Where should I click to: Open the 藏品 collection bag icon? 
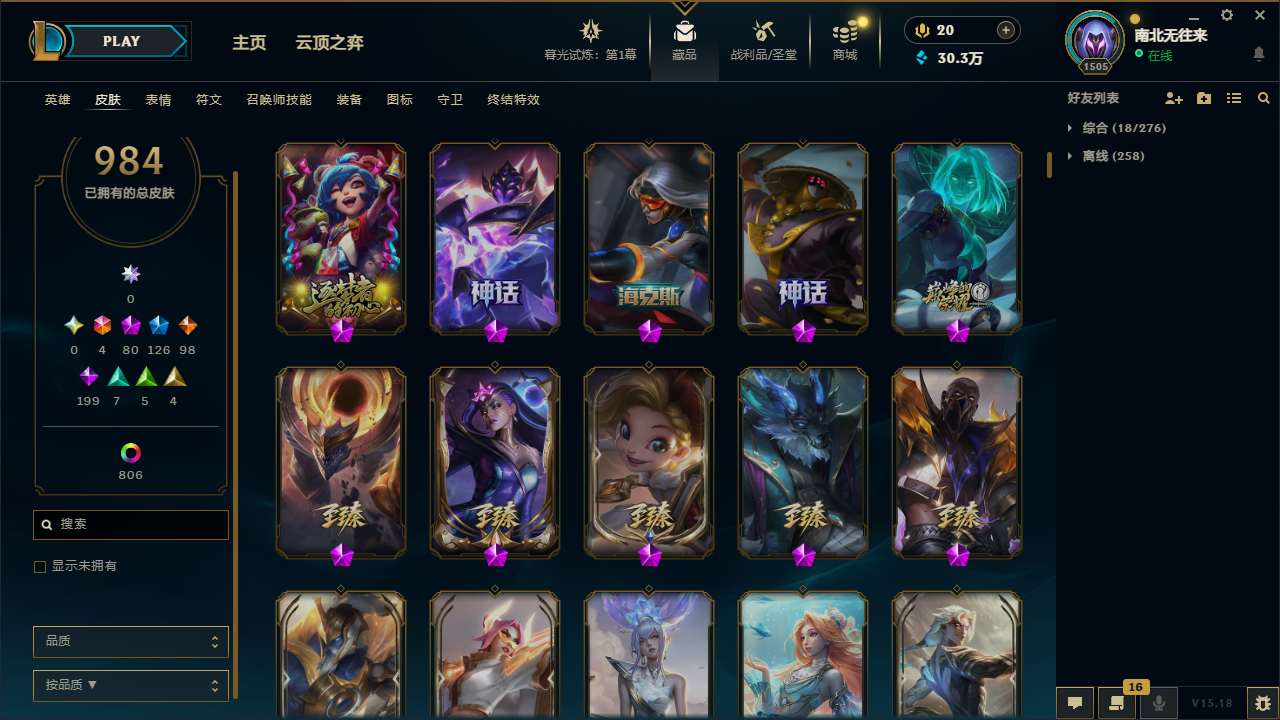[x=684, y=31]
